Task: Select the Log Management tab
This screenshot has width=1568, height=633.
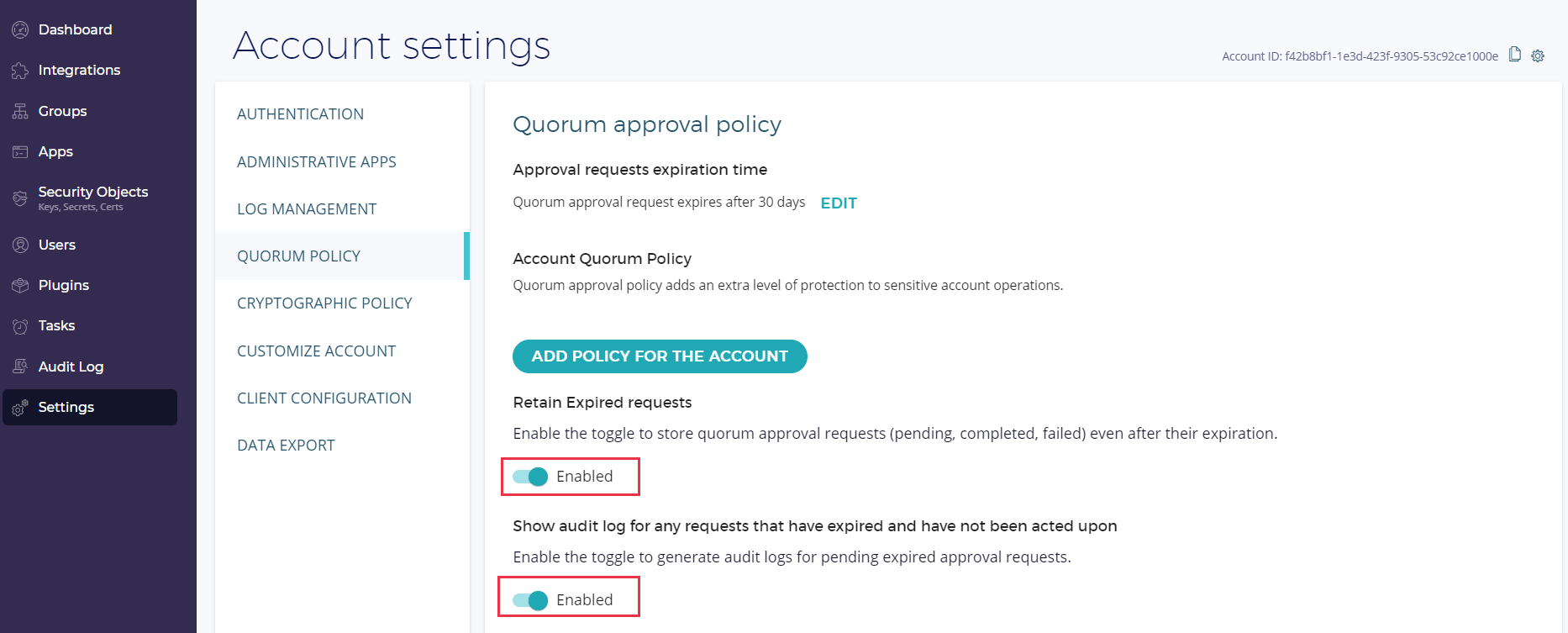Action: pyautogui.click(x=307, y=209)
